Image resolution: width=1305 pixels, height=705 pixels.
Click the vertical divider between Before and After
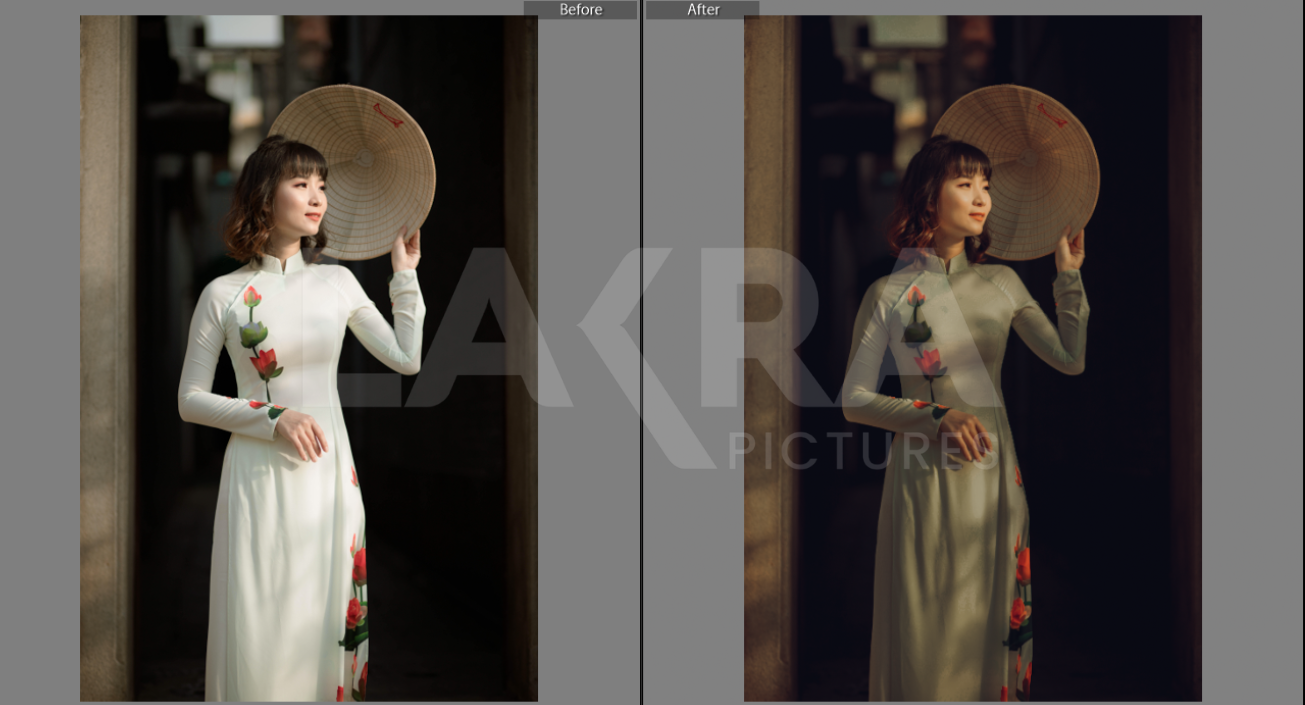[641, 352]
